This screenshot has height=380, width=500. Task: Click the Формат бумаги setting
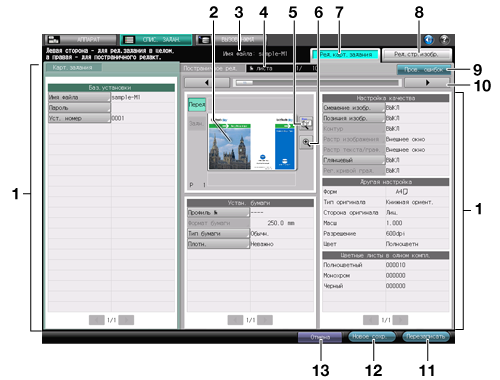click(218, 223)
